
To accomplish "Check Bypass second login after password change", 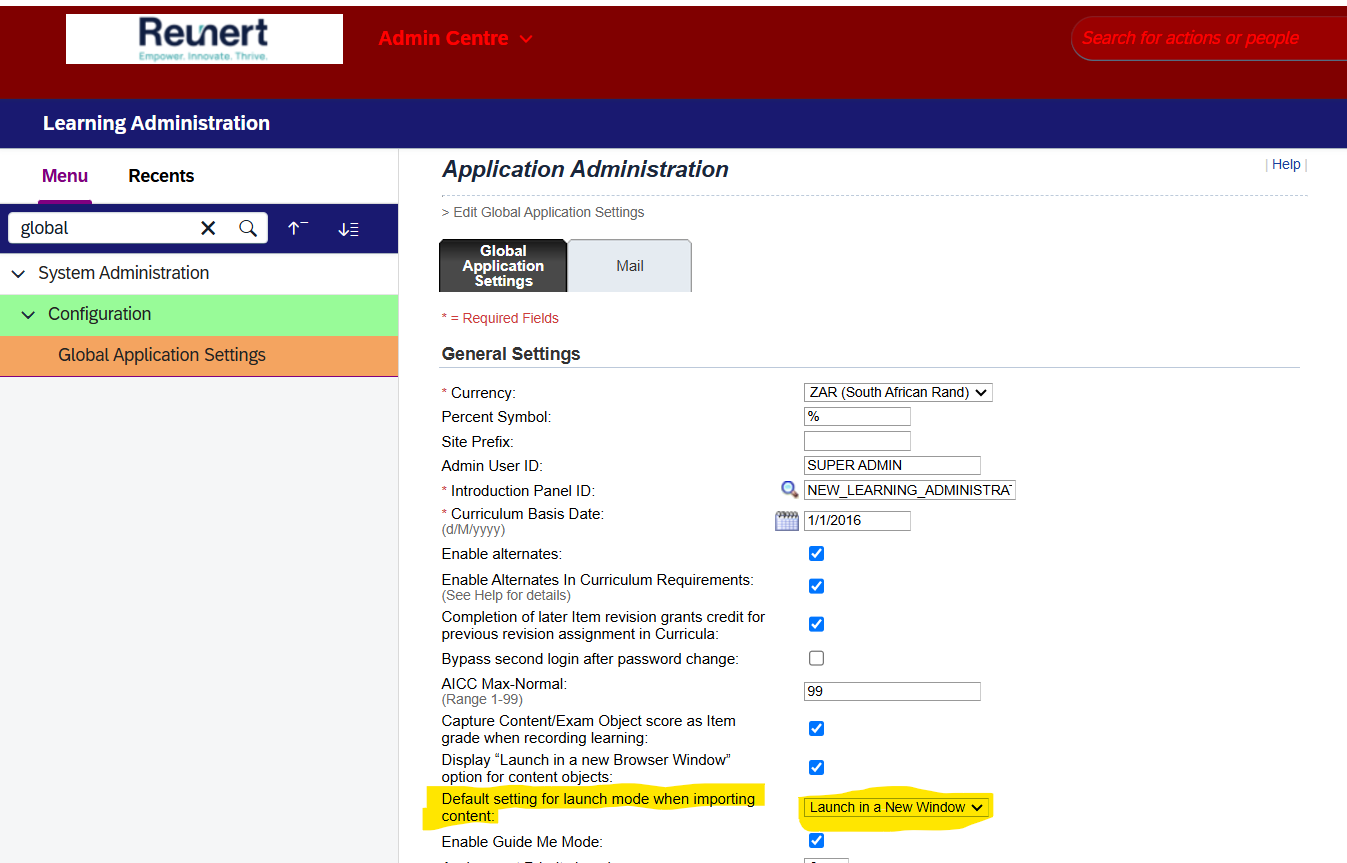I will pos(816,658).
